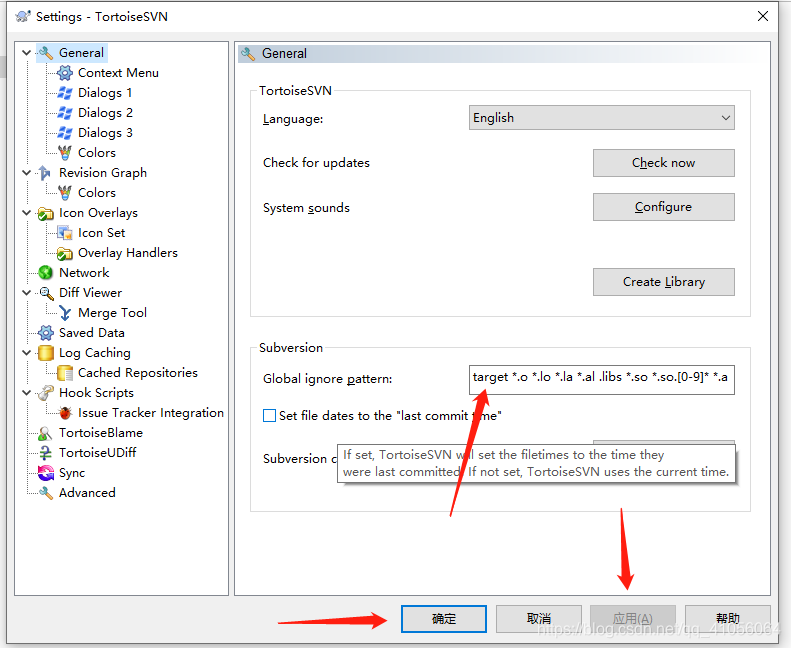Click the 取消 (Cancel) button
The image size is (791, 648).
coord(539,619)
